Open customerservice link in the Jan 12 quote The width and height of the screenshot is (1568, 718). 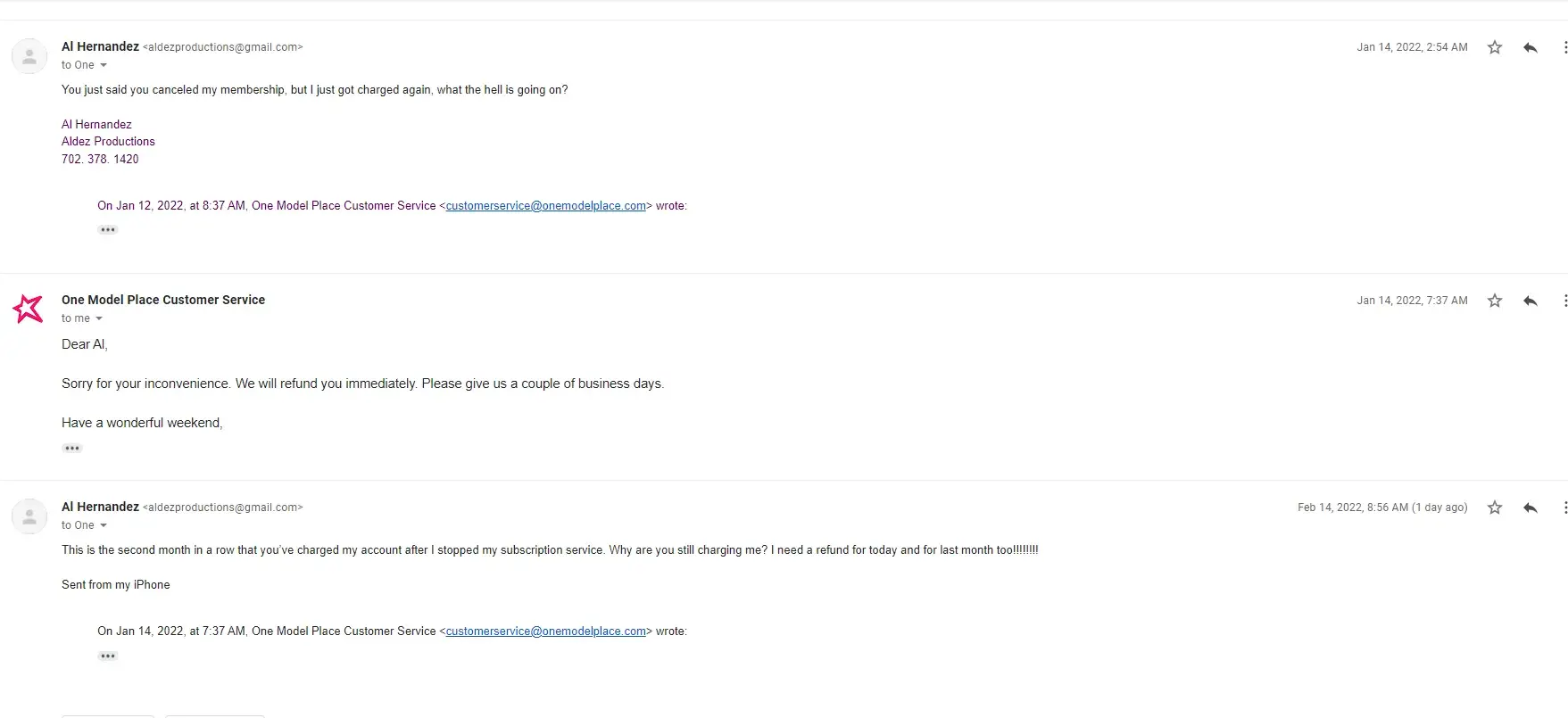[545, 206]
